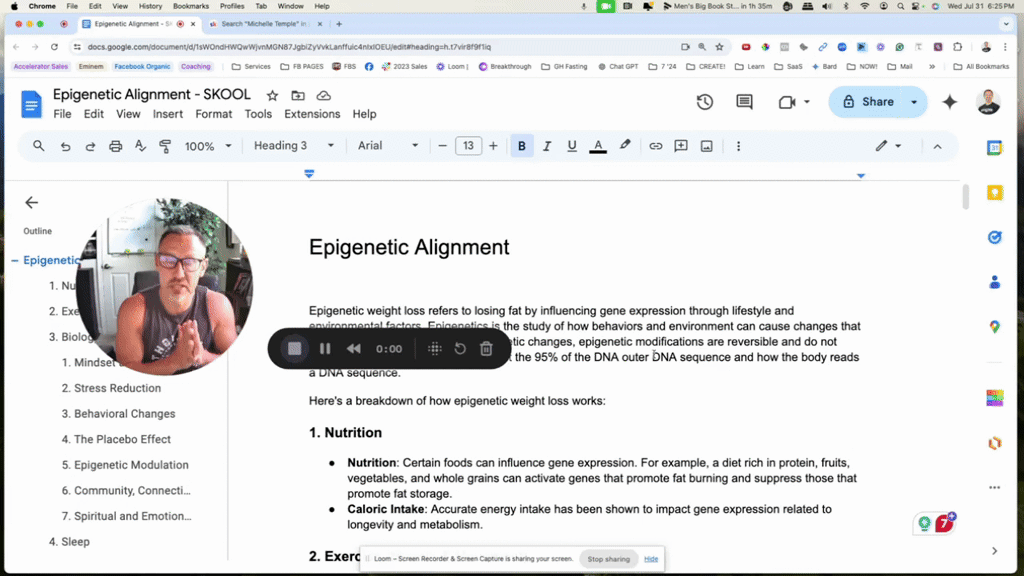Select the paint format tool
Image resolution: width=1024 pixels, height=576 pixels.
coord(165,146)
